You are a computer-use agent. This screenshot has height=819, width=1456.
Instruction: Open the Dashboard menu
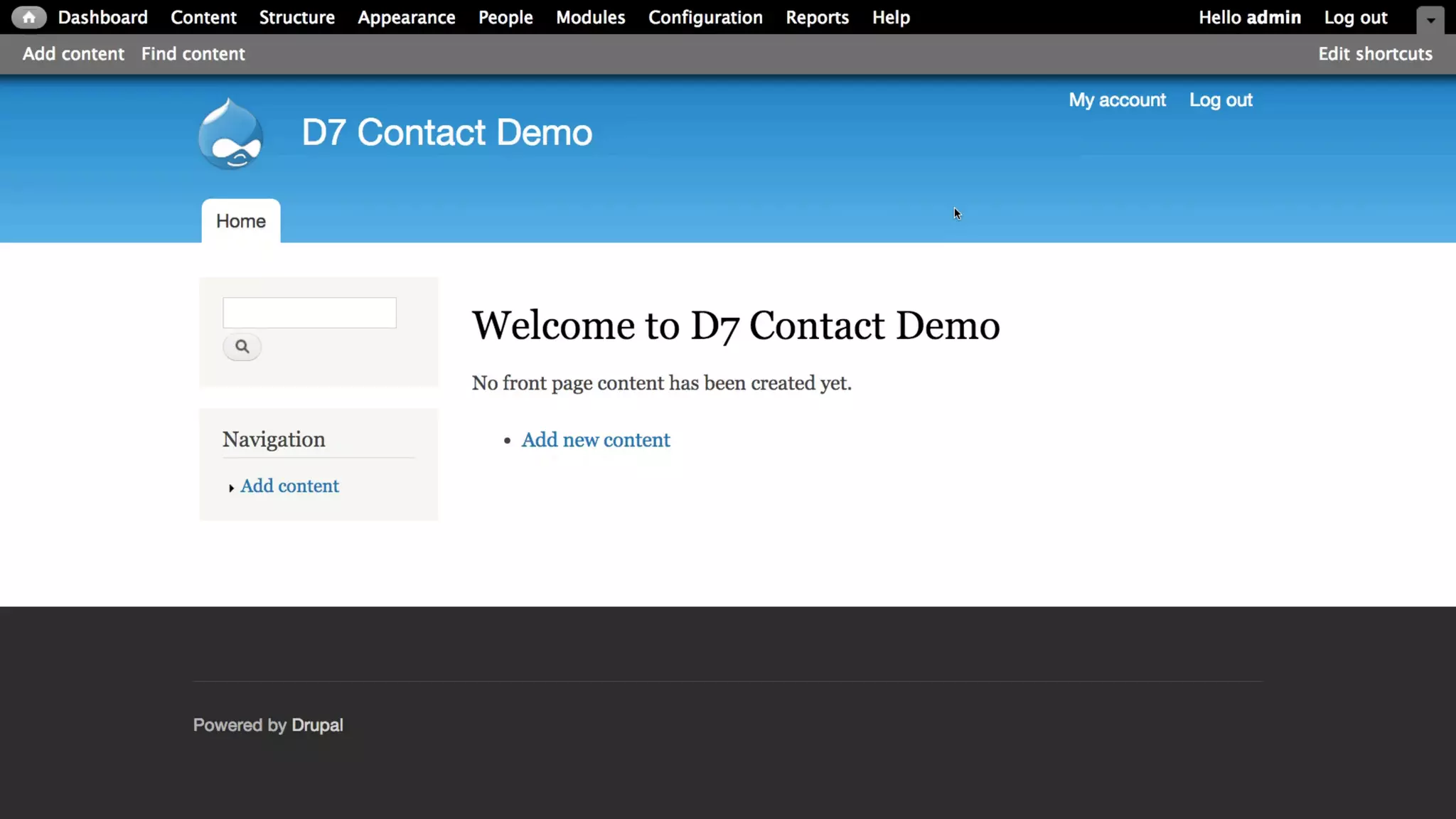pyautogui.click(x=103, y=18)
